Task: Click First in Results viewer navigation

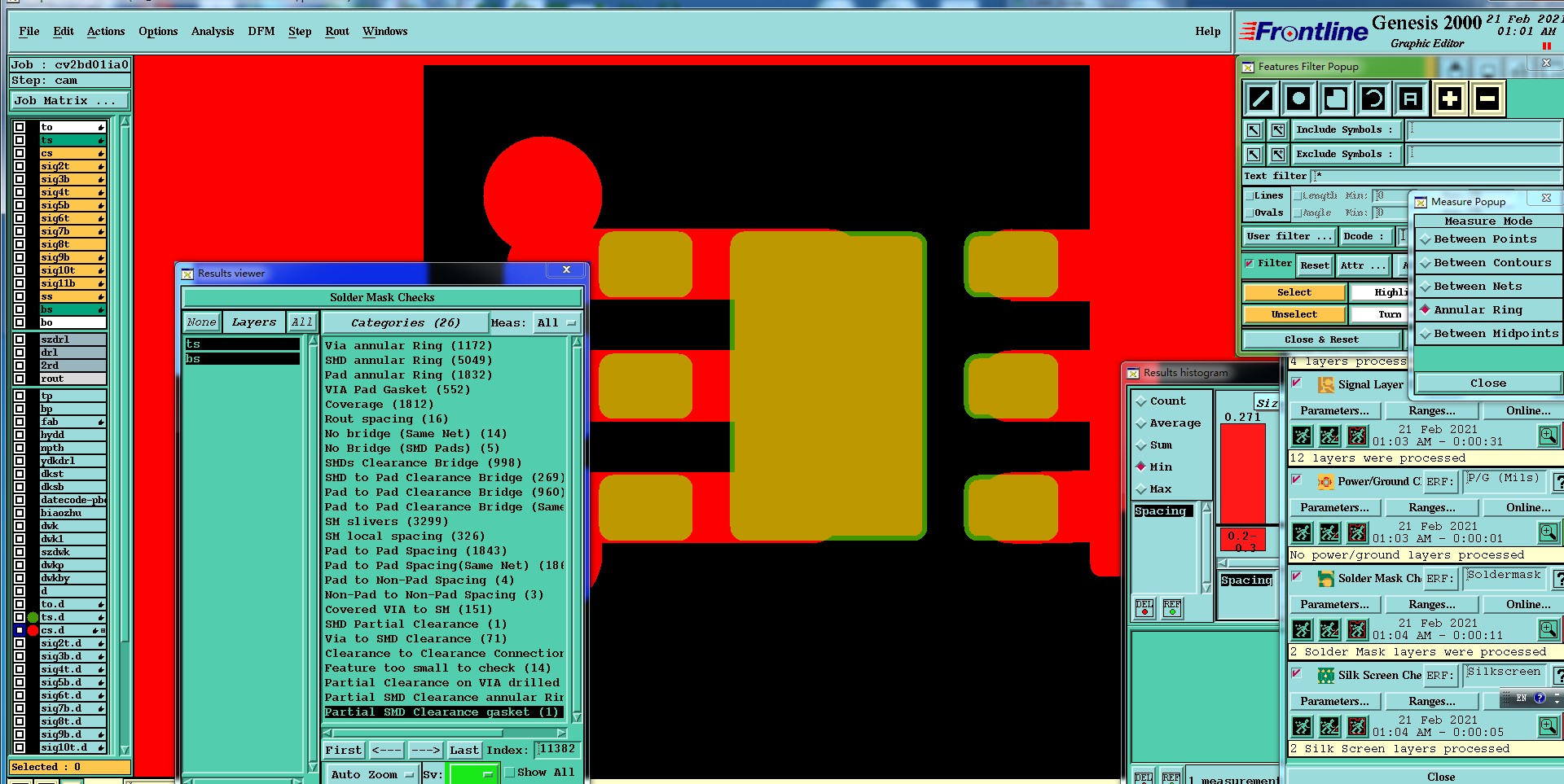Action: [x=344, y=751]
